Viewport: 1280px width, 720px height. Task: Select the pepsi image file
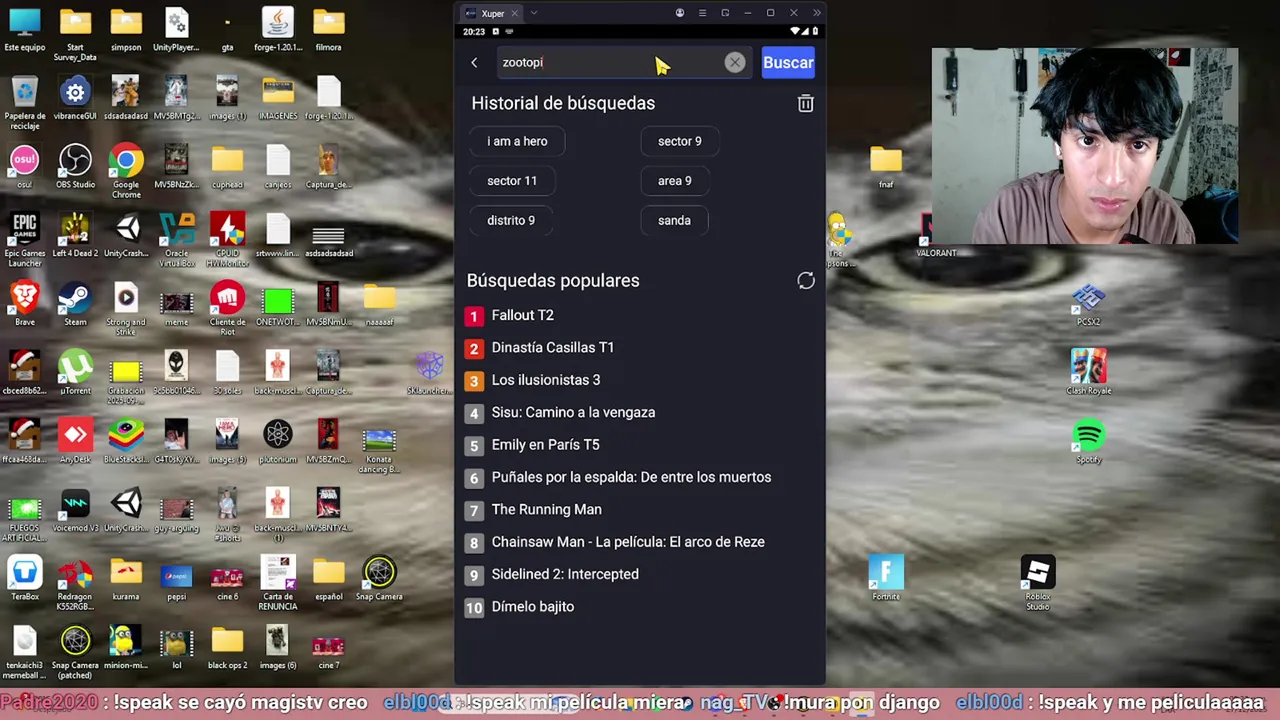177,579
